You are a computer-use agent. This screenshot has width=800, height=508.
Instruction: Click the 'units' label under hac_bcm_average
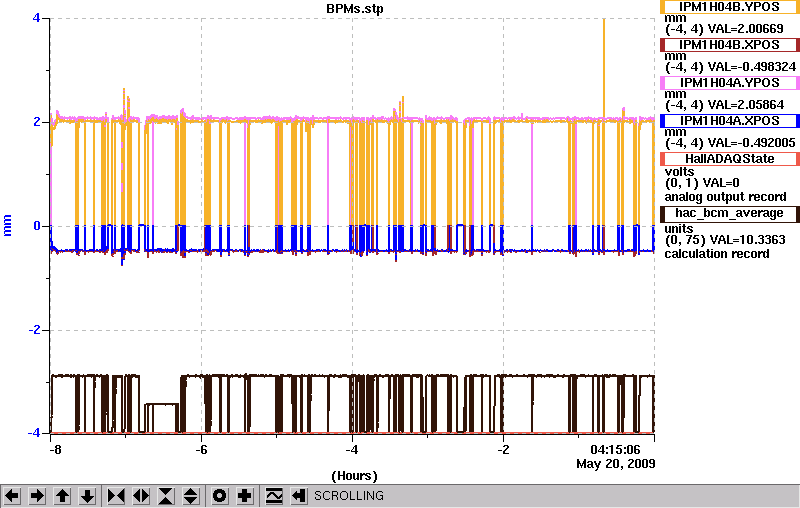pos(679,228)
